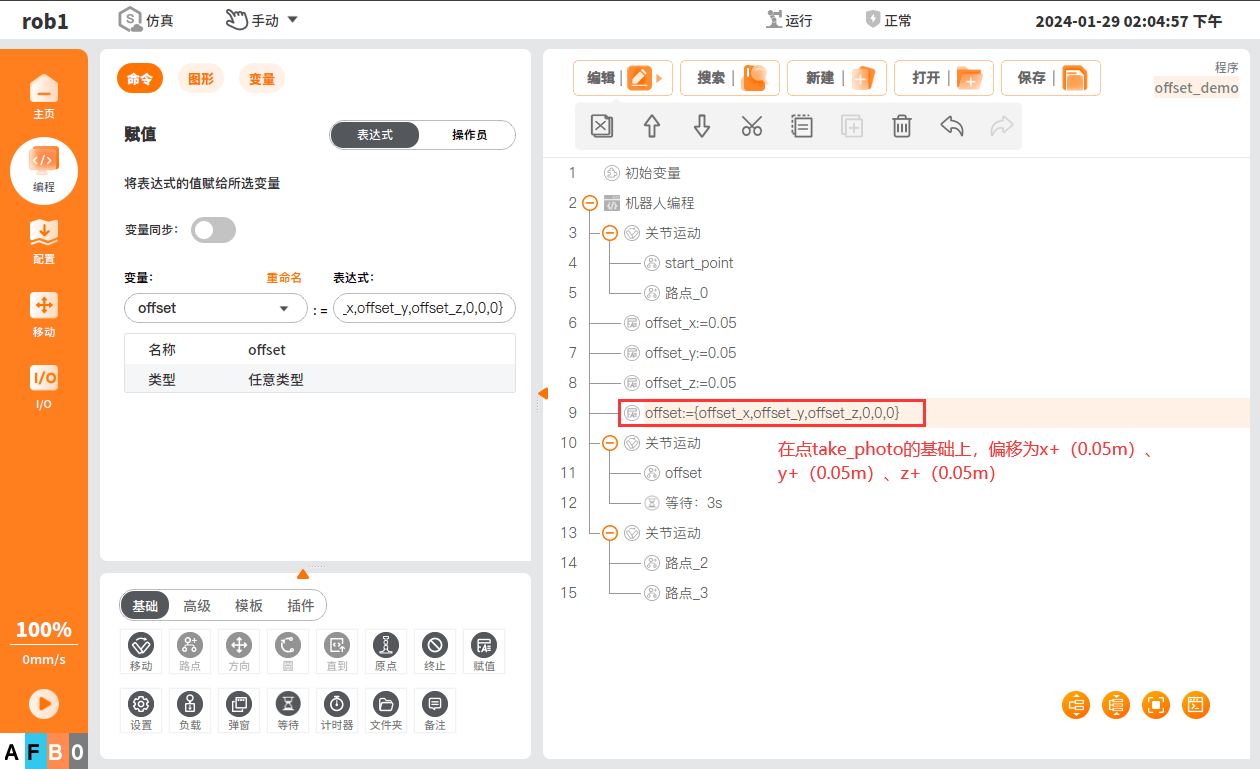Click the expression input field
Image resolution: width=1260 pixels, height=769 pixels.
(x=425, y=308)
